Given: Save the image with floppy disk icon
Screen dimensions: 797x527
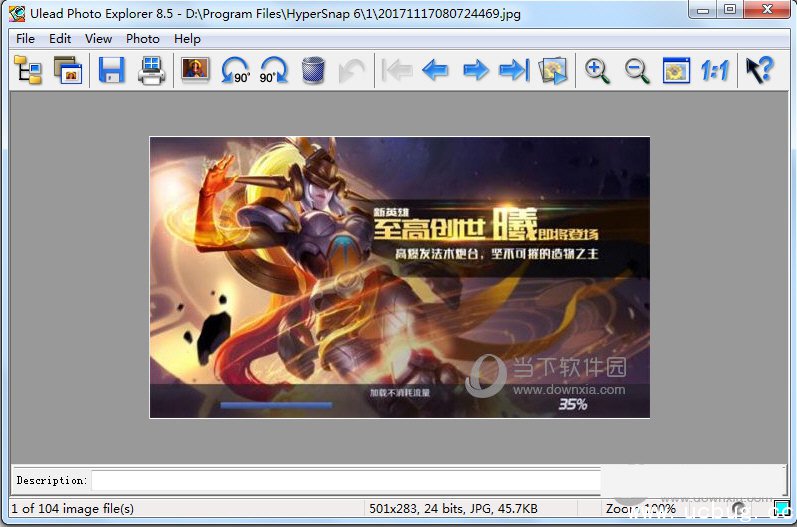Looking at the screenshot, I should pyautogui.click(x=110, y=71).
